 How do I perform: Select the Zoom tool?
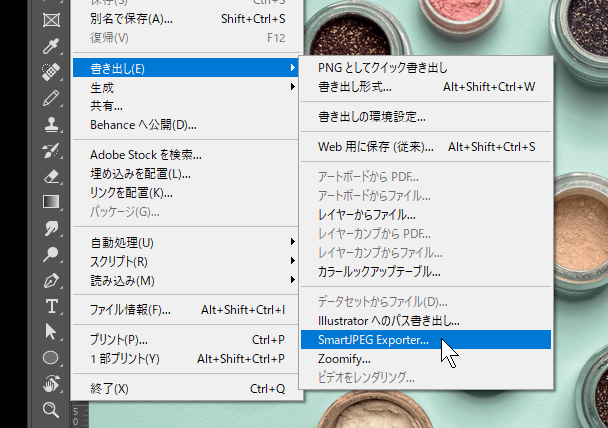click(x=51, y=410)
